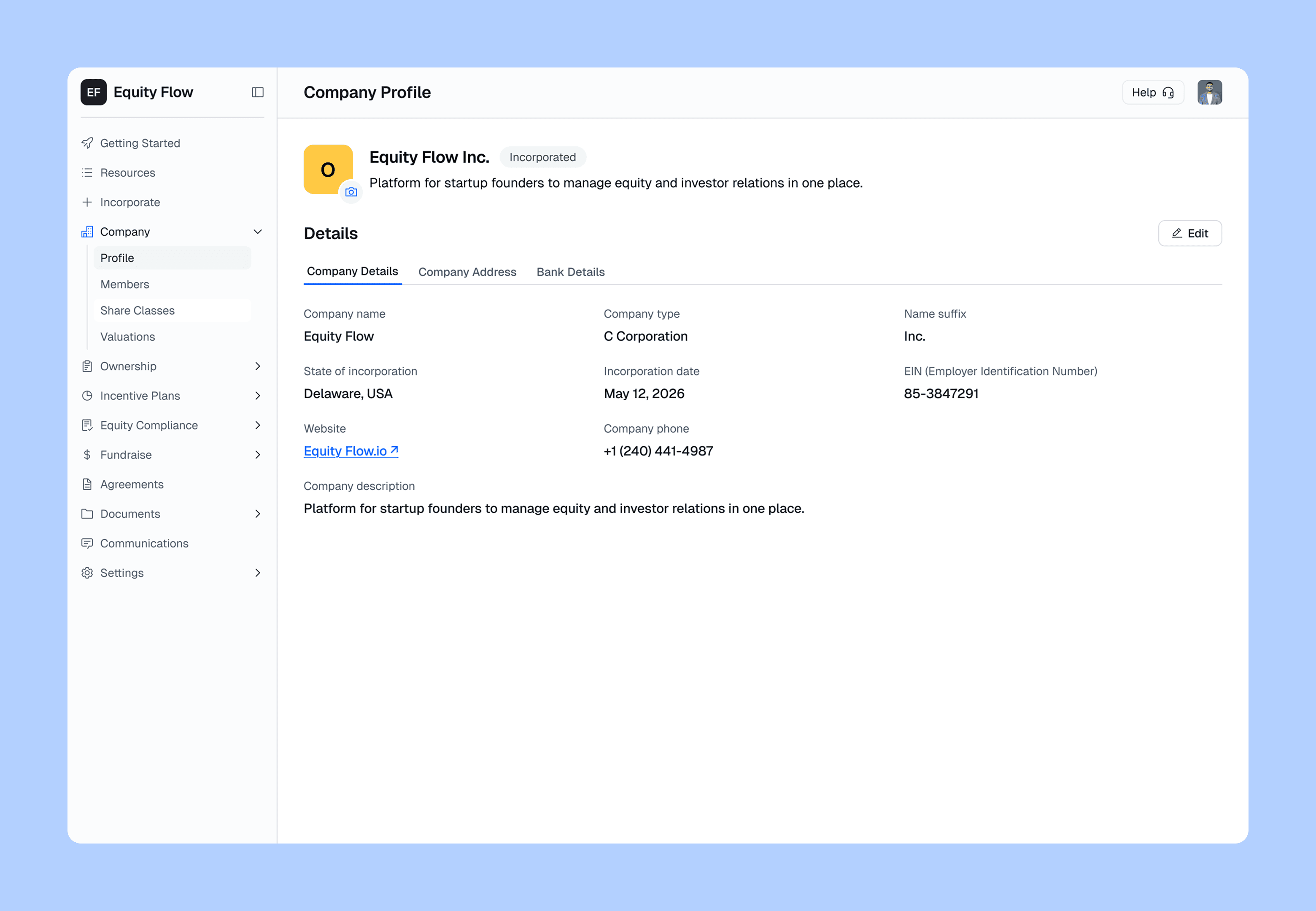1316x911 pixels.
Task: Open Valuations in the sidebar
Action: 172,337
